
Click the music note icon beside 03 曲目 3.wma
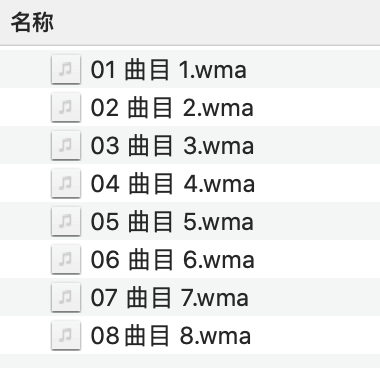point(66,145)
